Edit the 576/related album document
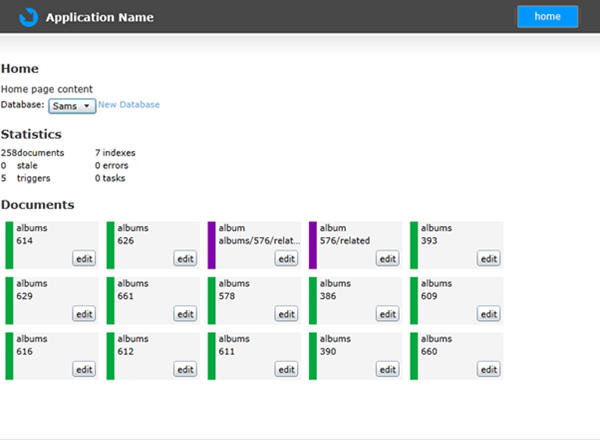The image size is (600, 440). [388, 259]
